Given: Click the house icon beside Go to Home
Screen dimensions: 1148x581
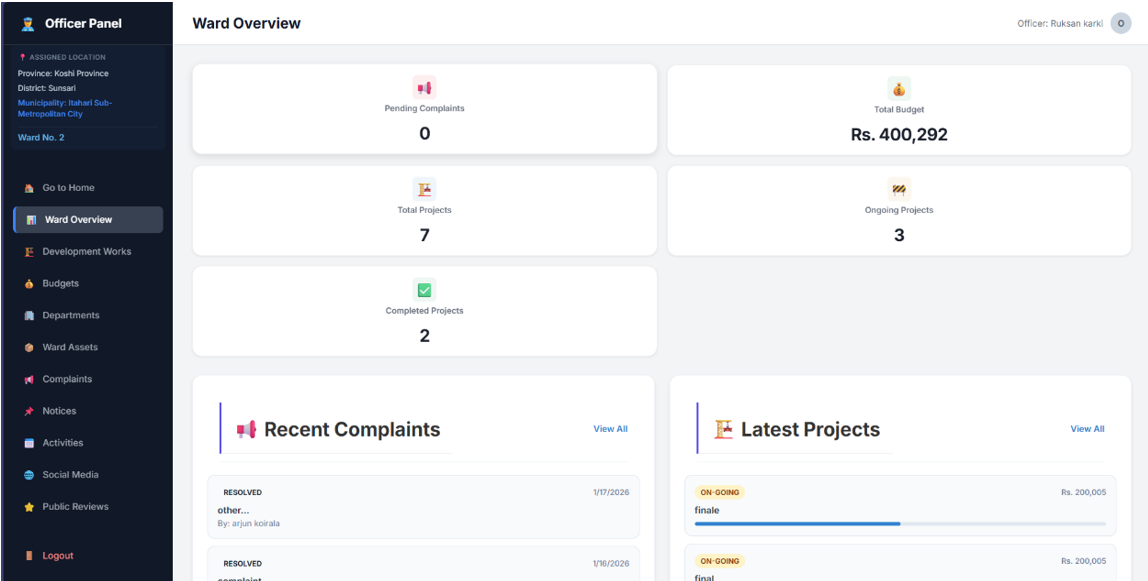Looking at the screenshot, I should point(29,188).
